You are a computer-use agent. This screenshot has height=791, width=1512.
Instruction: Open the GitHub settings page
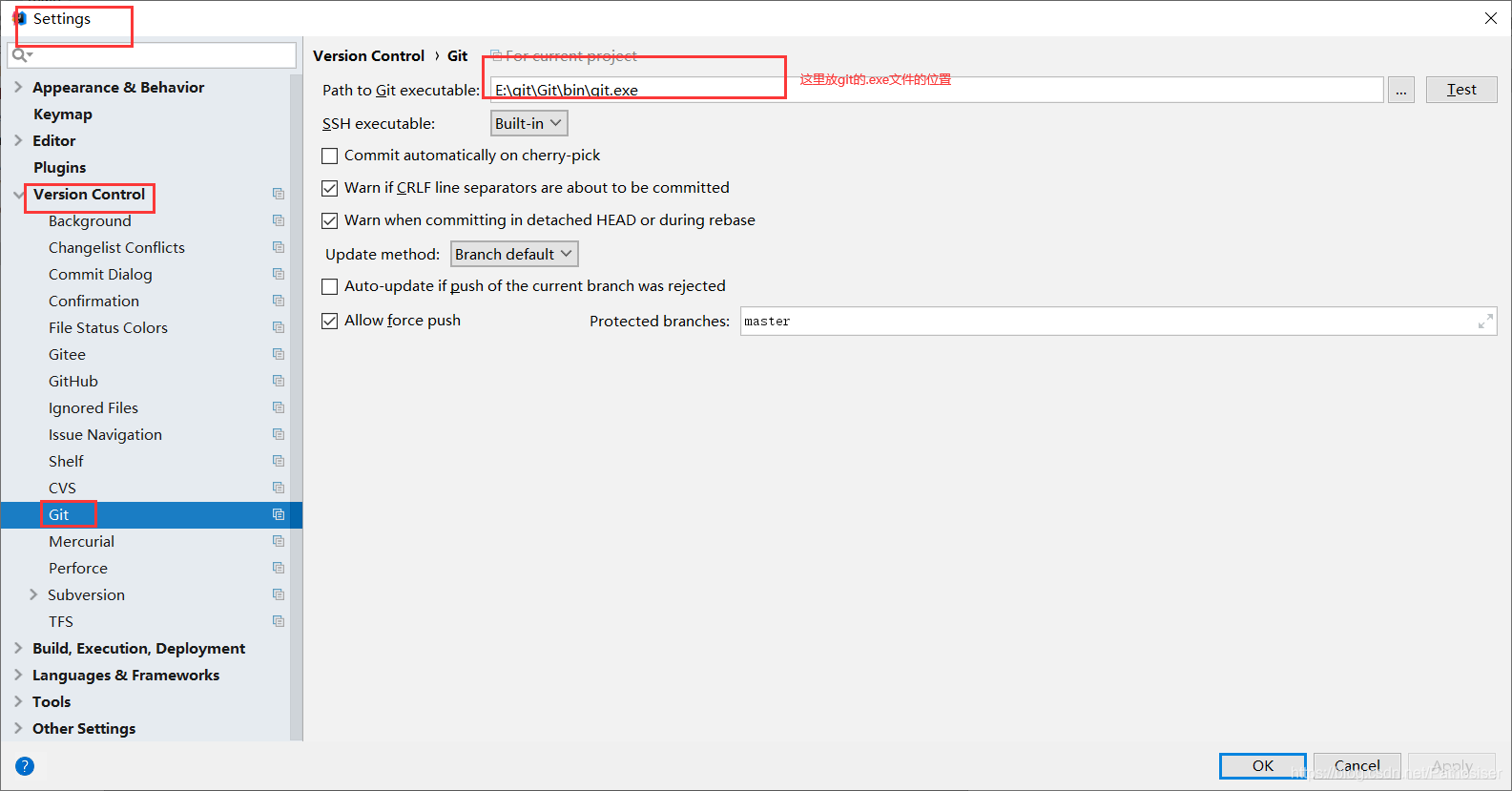tap(73, 381)
